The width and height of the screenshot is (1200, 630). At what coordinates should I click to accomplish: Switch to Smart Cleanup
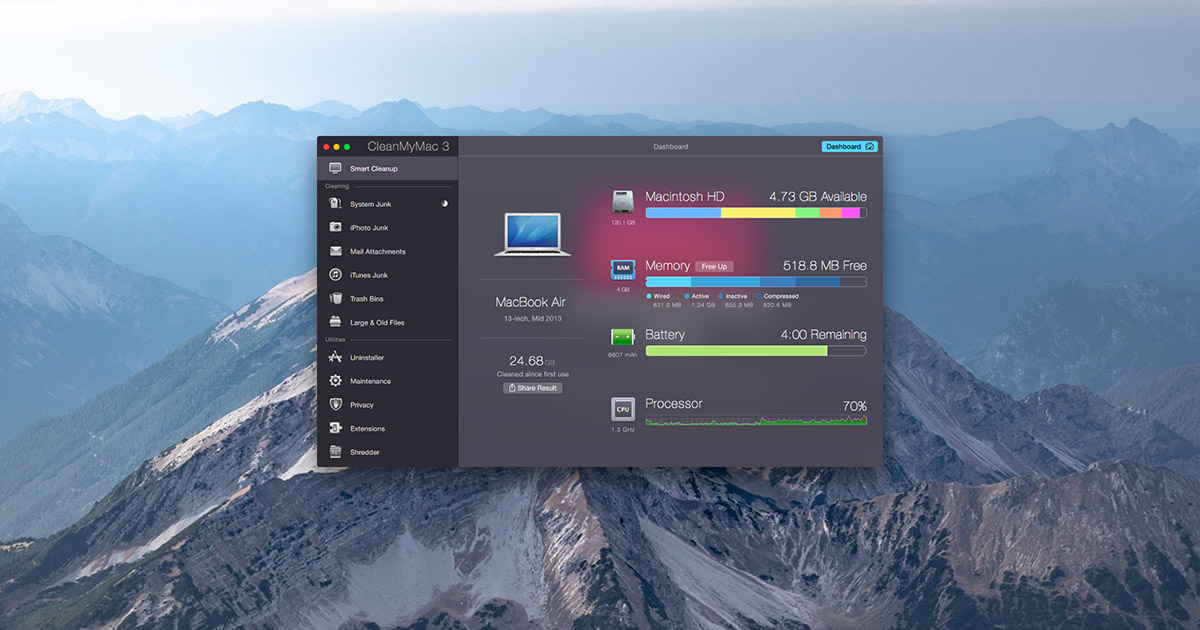click(x=338, y=168)
